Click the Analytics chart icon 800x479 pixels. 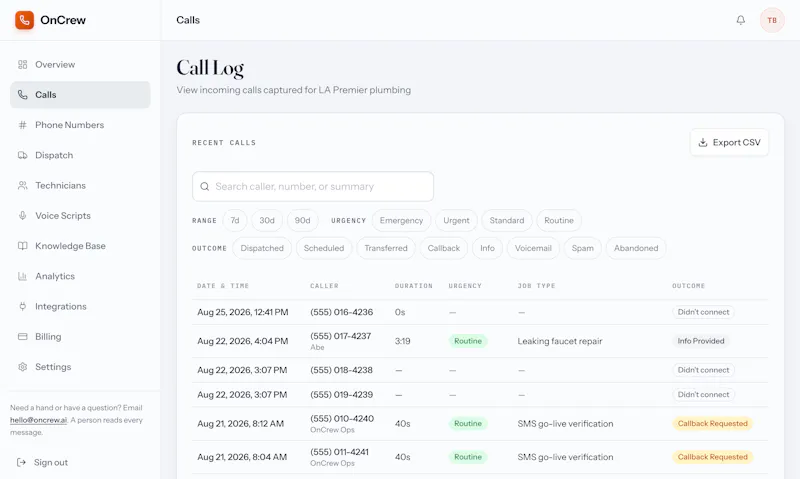(22, 276)
